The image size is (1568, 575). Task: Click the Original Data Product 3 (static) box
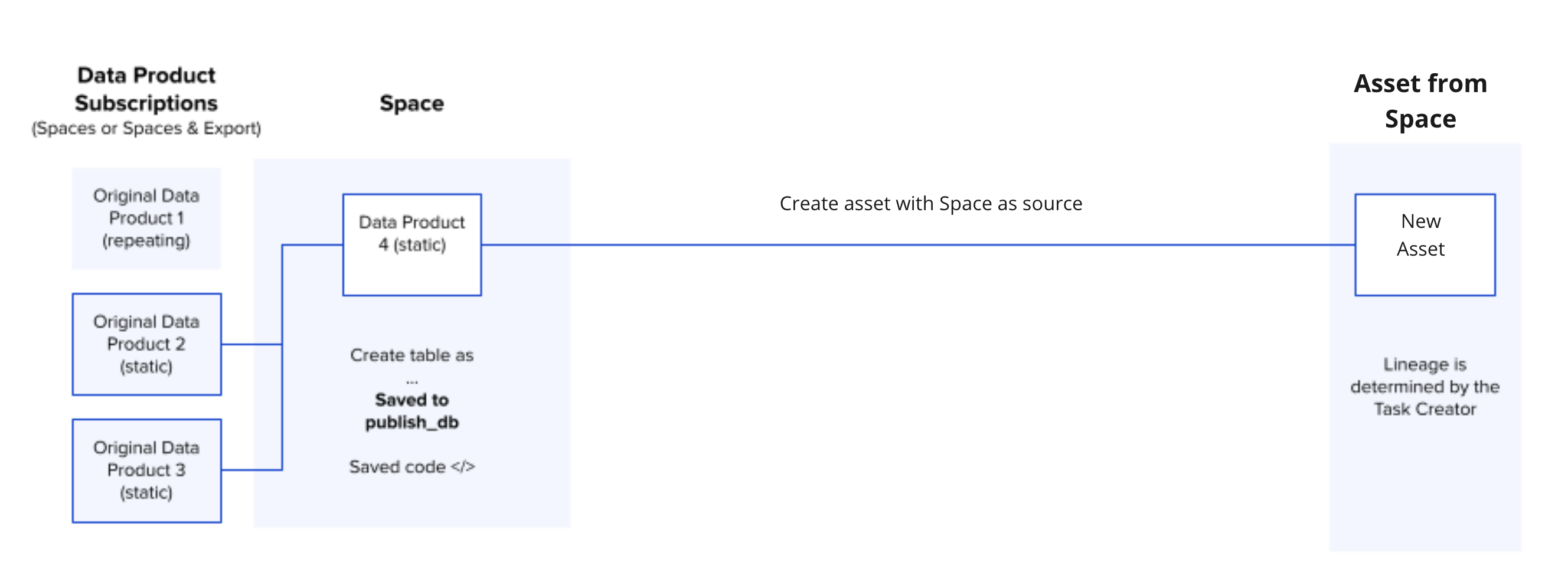146,471
